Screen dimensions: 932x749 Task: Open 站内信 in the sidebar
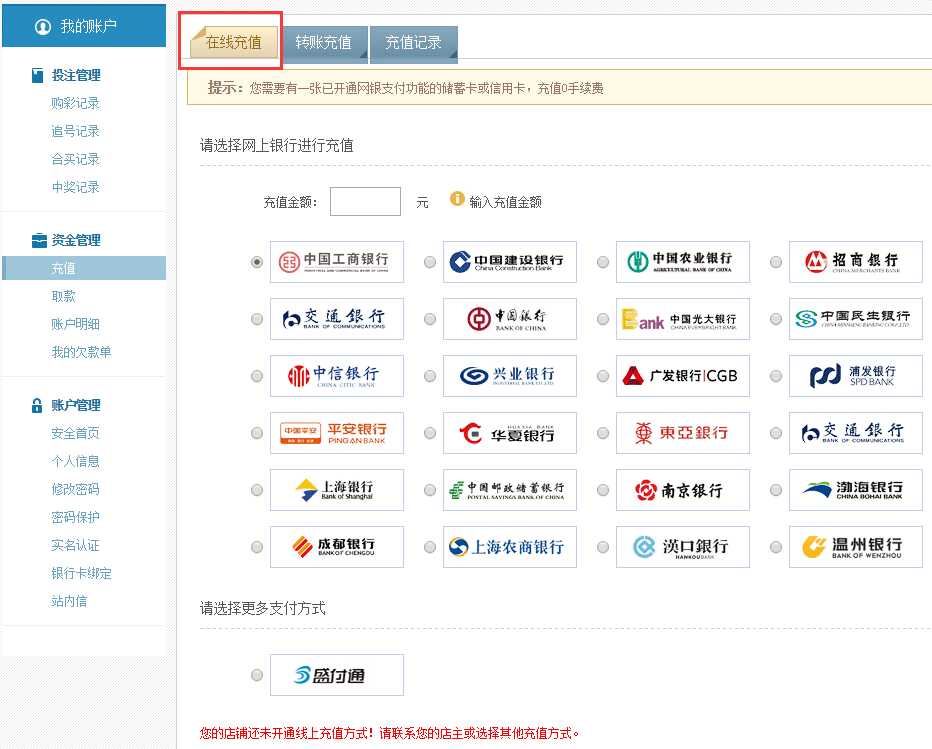(x=70, y=602)
